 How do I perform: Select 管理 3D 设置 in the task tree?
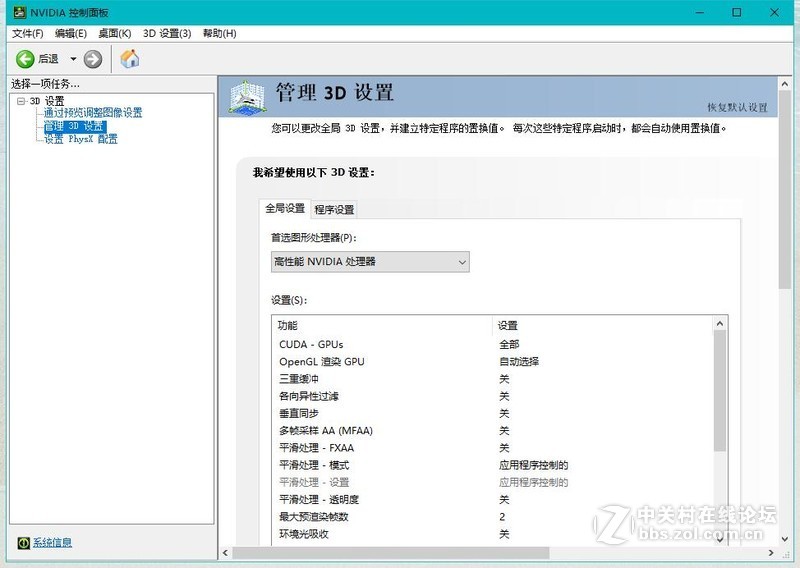[75, 126]
